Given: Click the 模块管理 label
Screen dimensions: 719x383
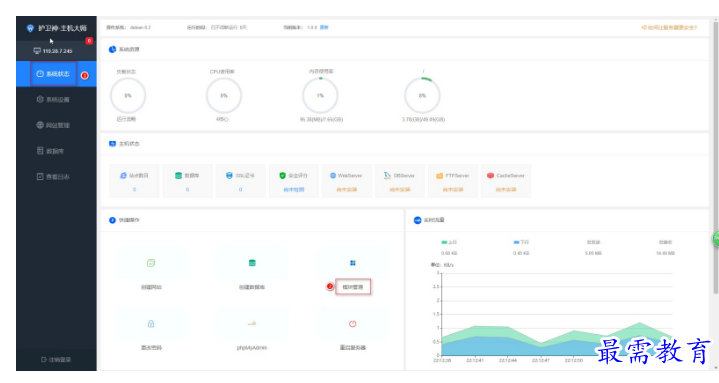Looking at the screenshot, I should [x=353, y=287].
